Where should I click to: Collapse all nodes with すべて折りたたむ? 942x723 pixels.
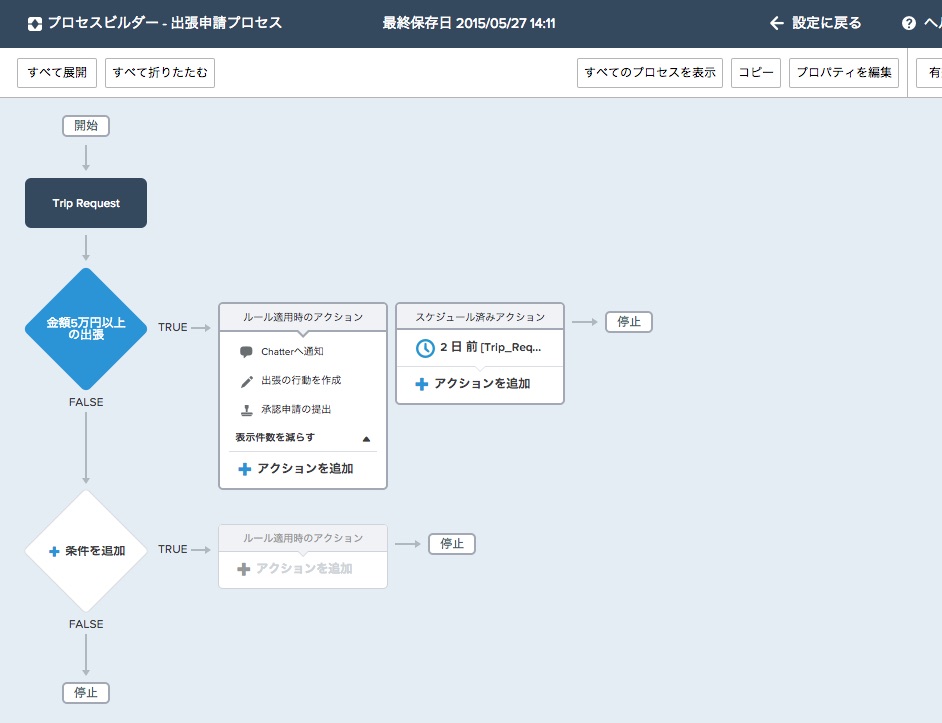click(x=160, y=73)
